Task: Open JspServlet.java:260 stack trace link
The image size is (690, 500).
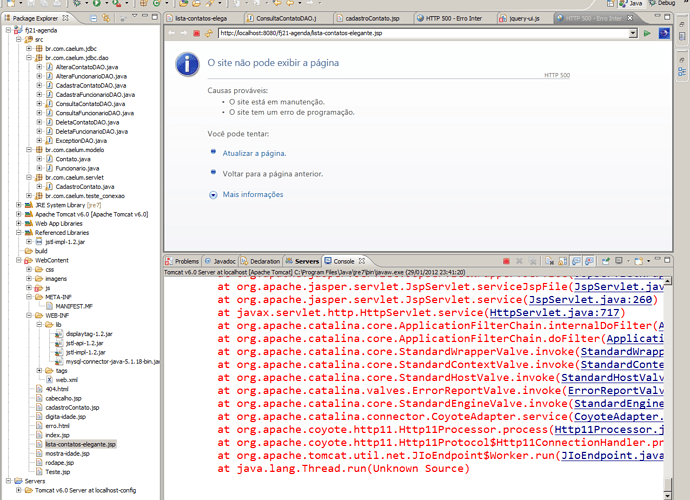Action: pyautogui.click(x=590, y=300)
